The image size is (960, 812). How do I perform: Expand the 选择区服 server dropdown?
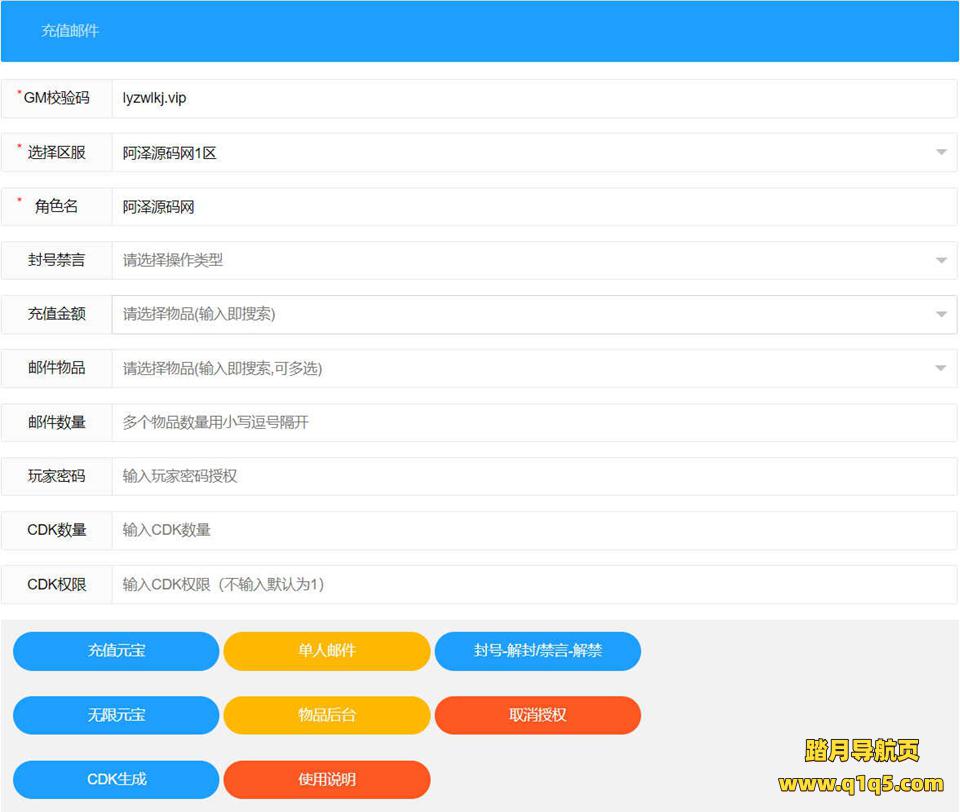[533, 153]
